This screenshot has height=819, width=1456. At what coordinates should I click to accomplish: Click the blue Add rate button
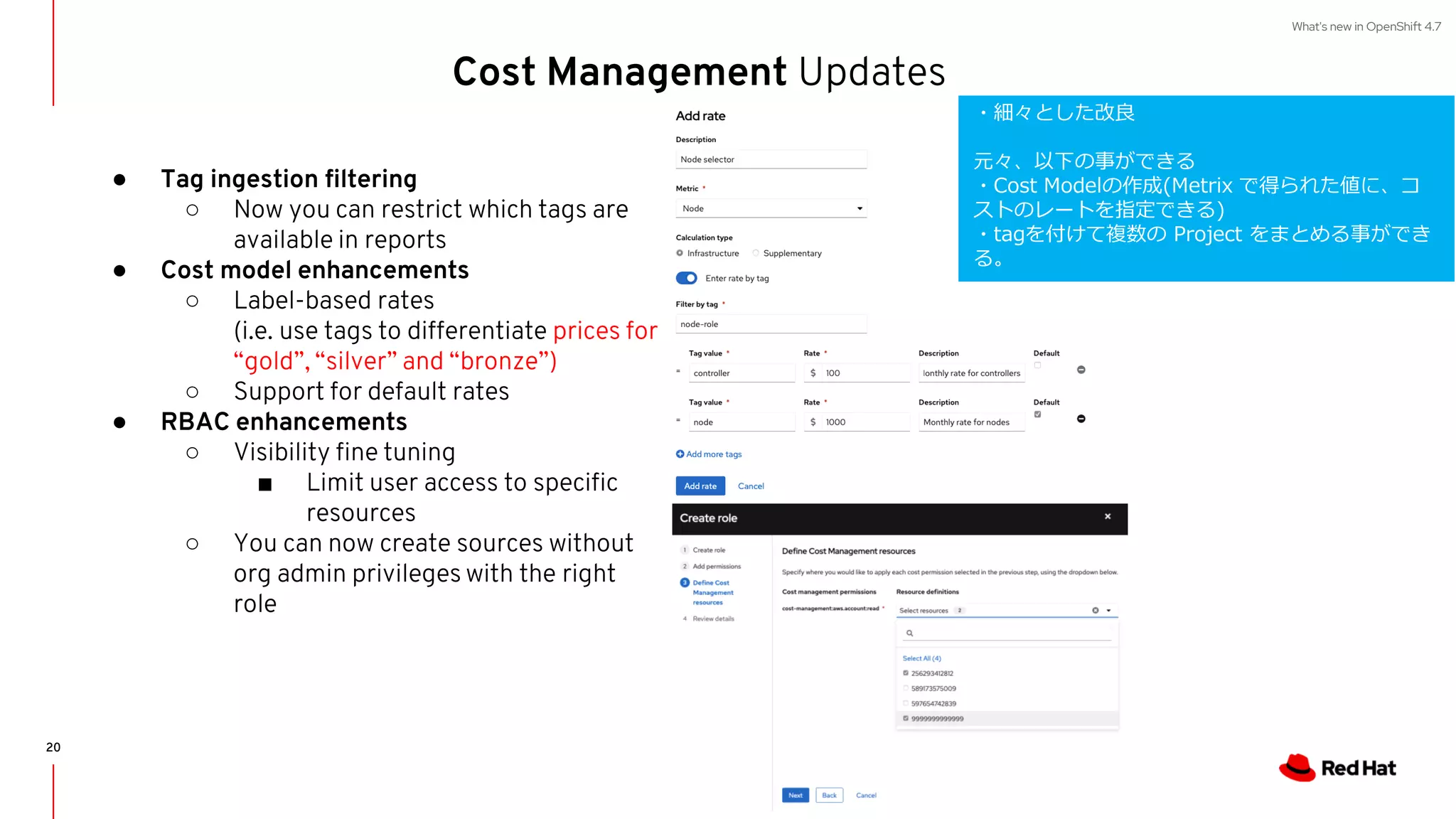(700, 486)
